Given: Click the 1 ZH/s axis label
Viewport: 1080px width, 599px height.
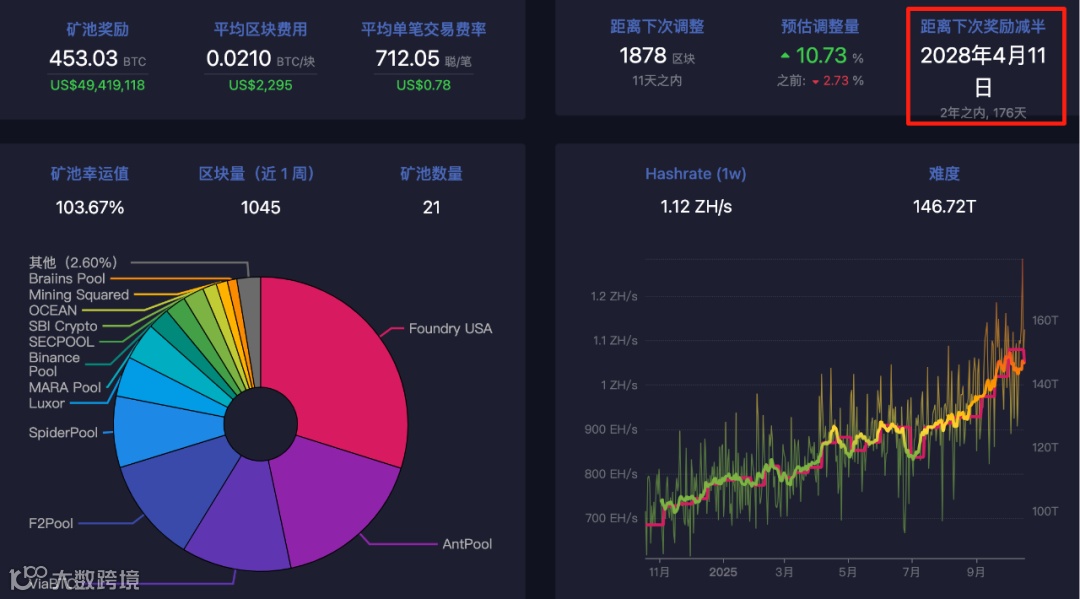Looking at the screenshot, I should point(619,385).
